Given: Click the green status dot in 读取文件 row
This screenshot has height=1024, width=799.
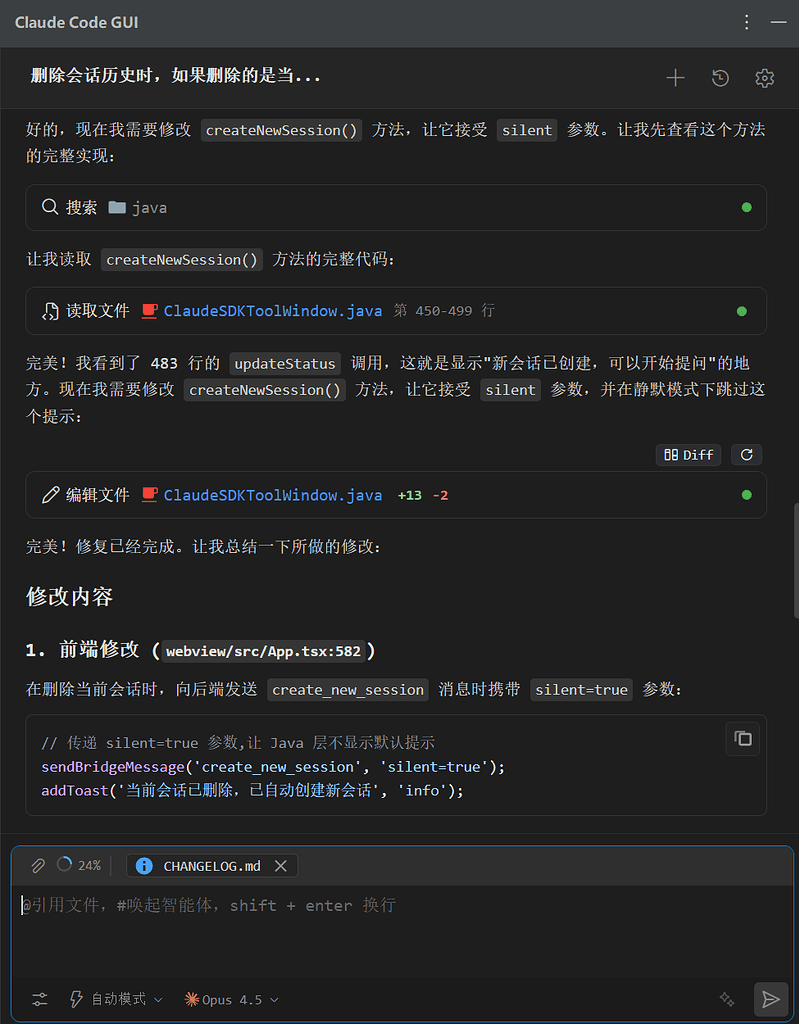Looking at the screenshot, I should 742,311.
